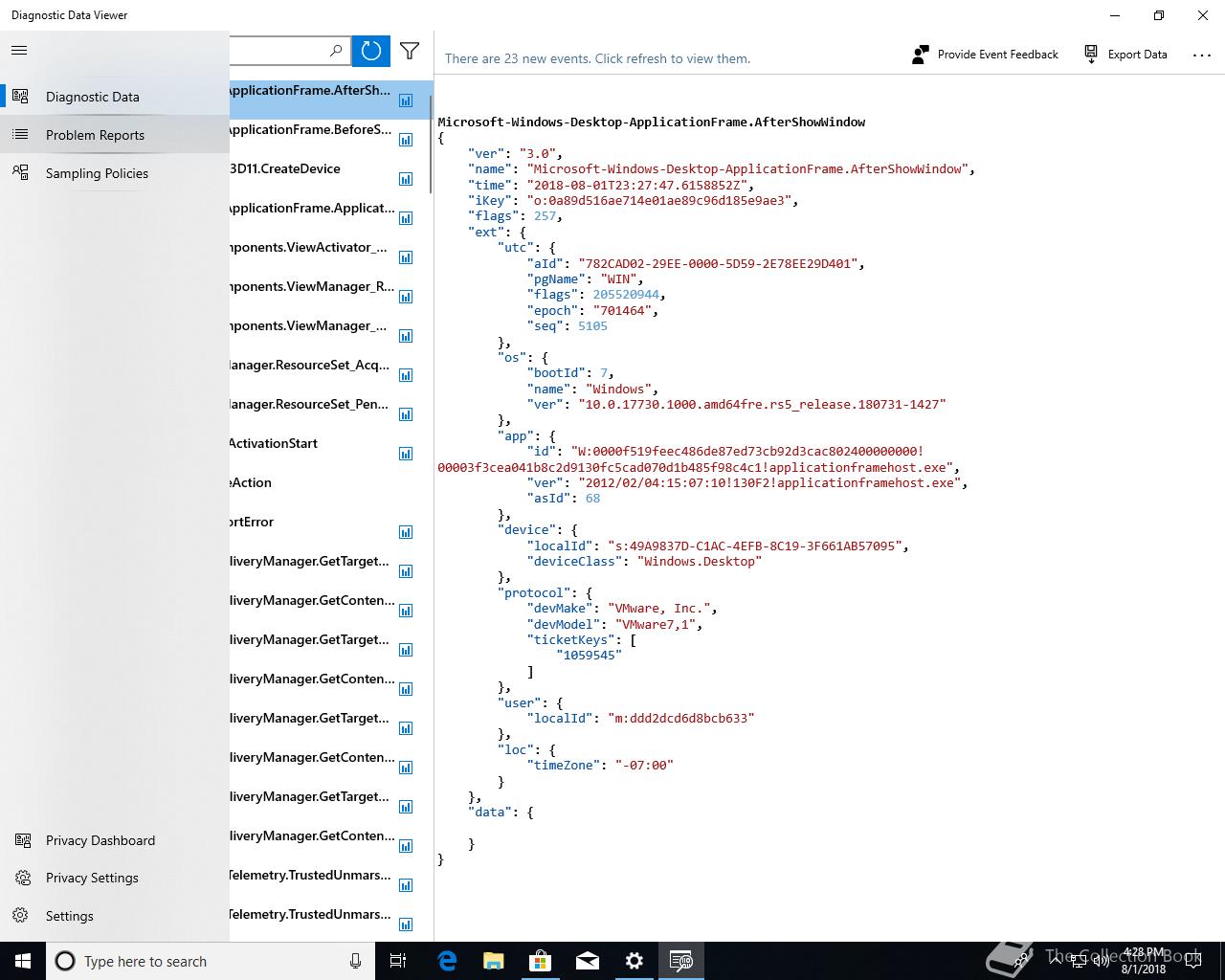Screen dimensions: 1225x980
Task: Click the 23 new events refresh notice
Action: (597, 58)
